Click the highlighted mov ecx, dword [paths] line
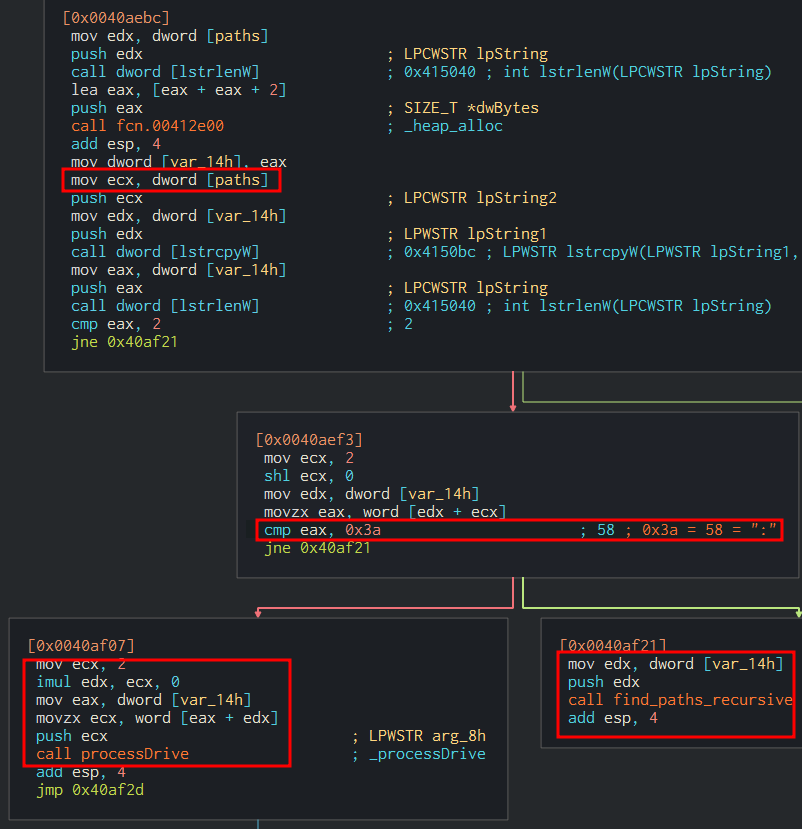The height and width of the screenshot is (829, 802). pos(170,180)
